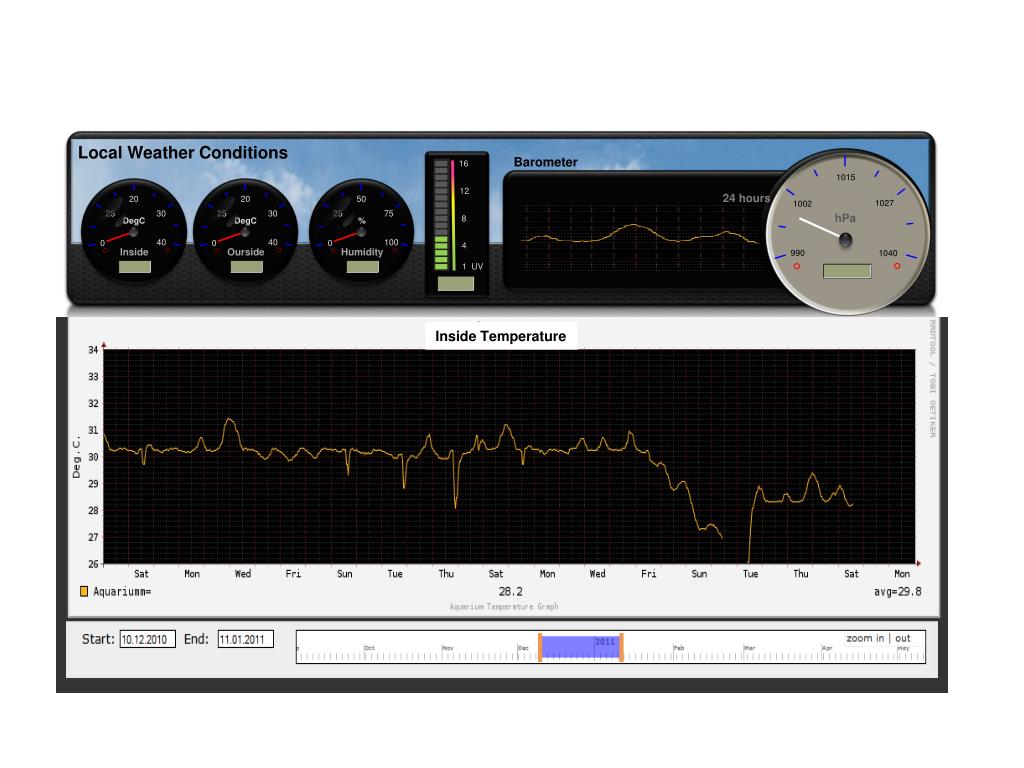
Task: Click the Humidity percentage gauge
Action: click(361, 232)
